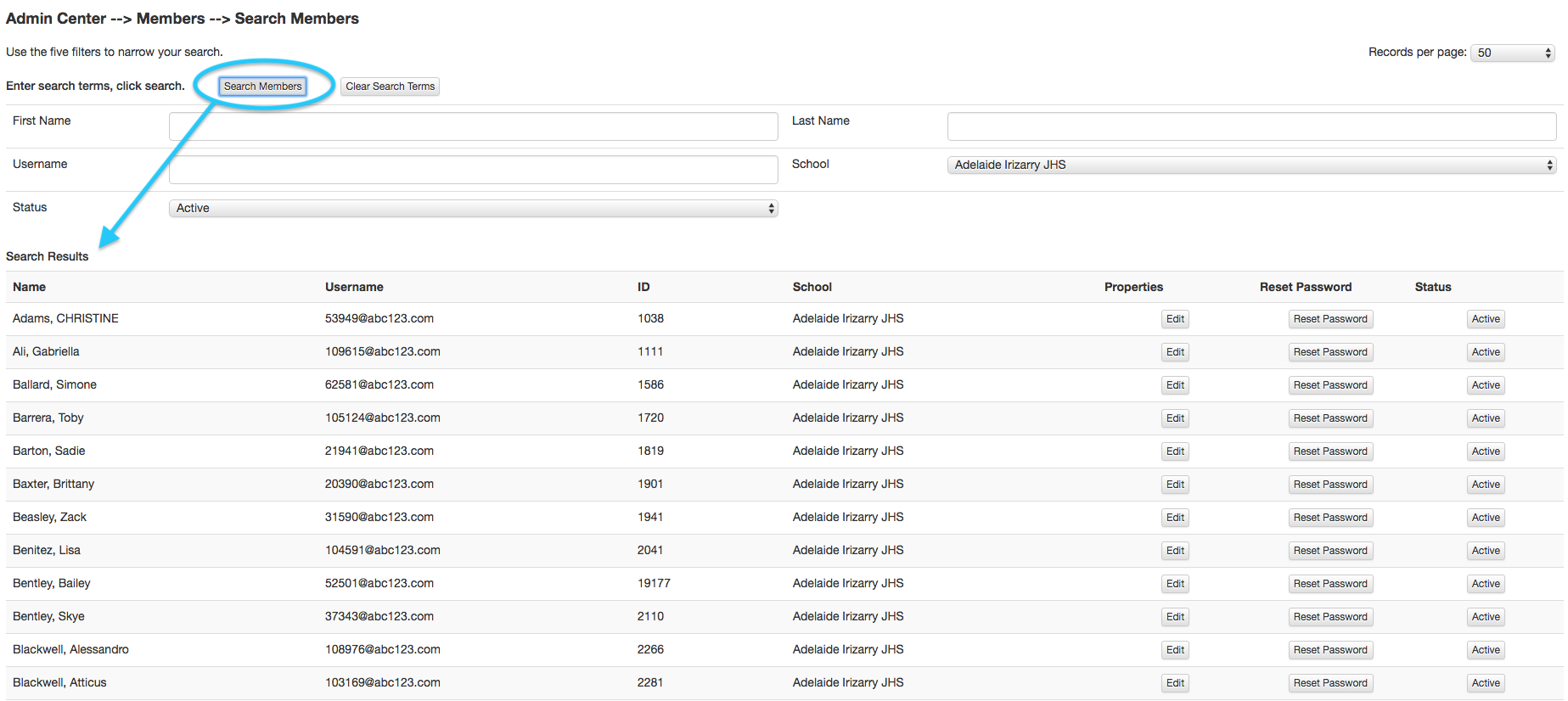1568x701 pixels.
Task: Click the Reset Password column header
Action: 1306,287
